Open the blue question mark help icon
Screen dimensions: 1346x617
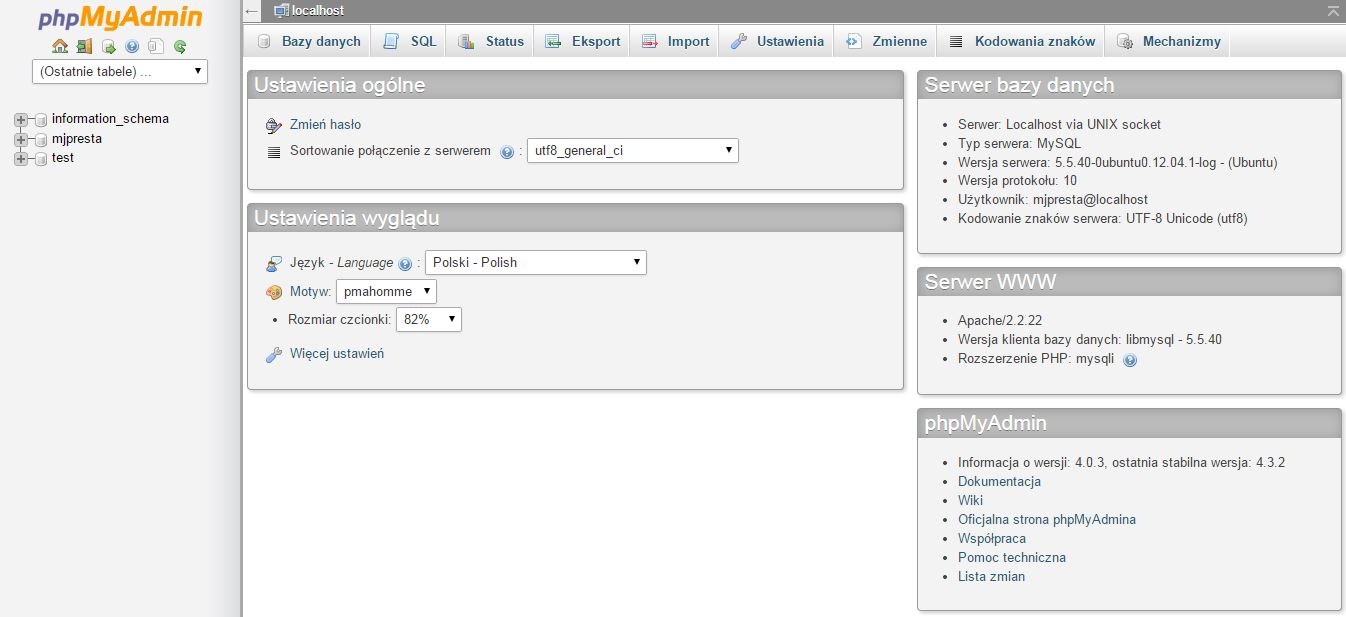click(132, 46)
